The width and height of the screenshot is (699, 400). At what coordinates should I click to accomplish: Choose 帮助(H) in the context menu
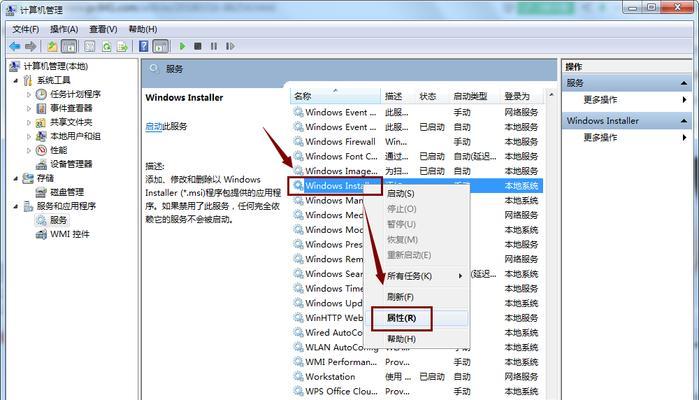[x=417, y=339]
